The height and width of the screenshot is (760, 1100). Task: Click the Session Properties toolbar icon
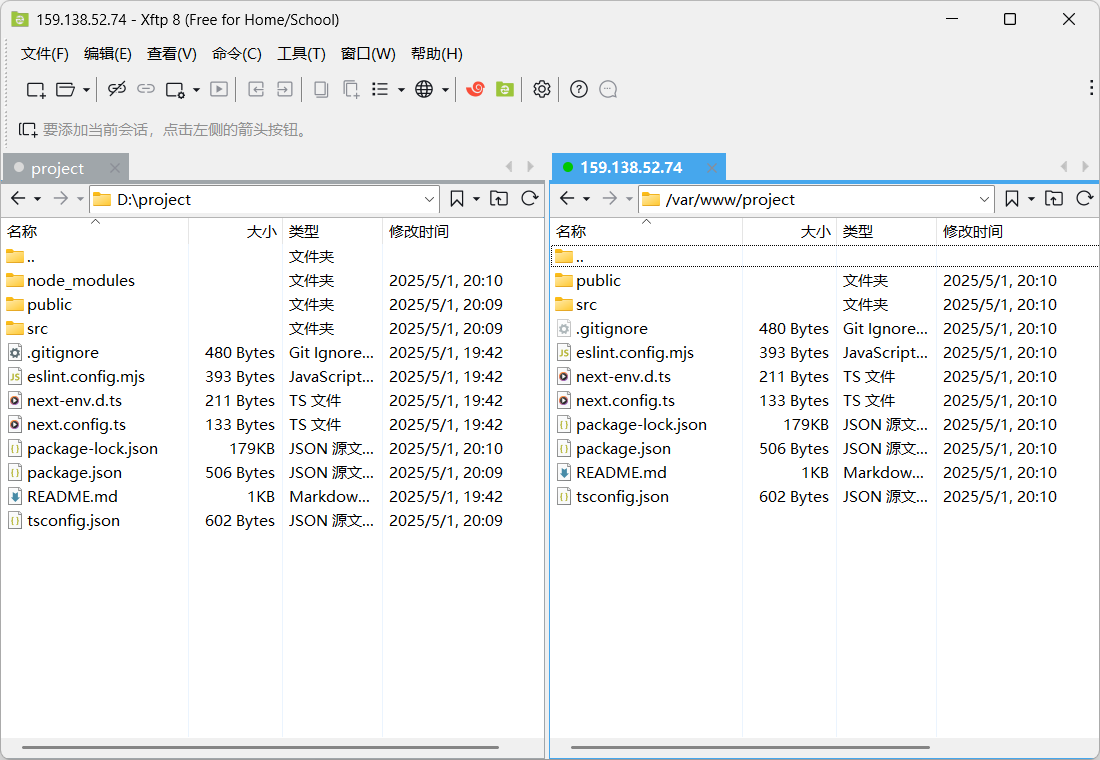[x=175, y=89]
